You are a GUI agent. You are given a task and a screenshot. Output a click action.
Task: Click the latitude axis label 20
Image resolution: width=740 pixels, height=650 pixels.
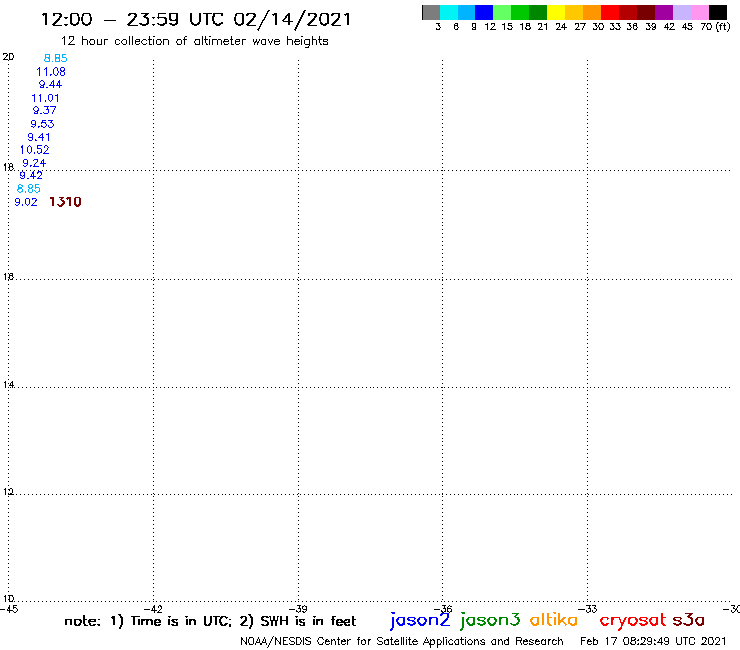pos(8,57)
